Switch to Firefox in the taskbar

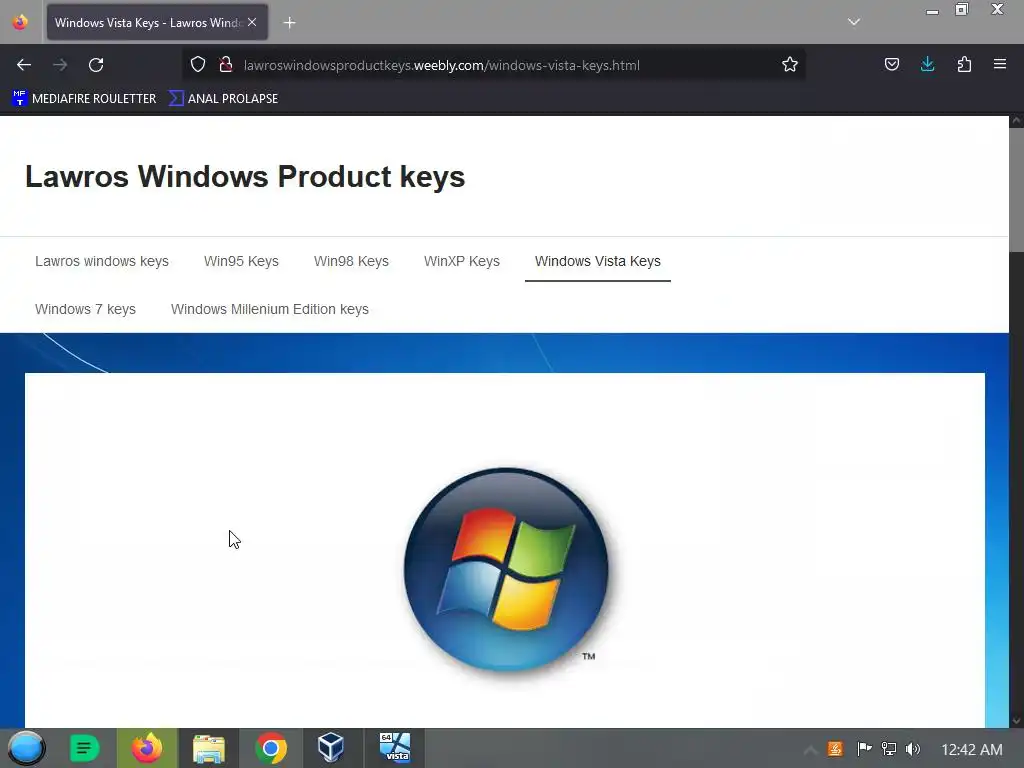click(147, 748)
